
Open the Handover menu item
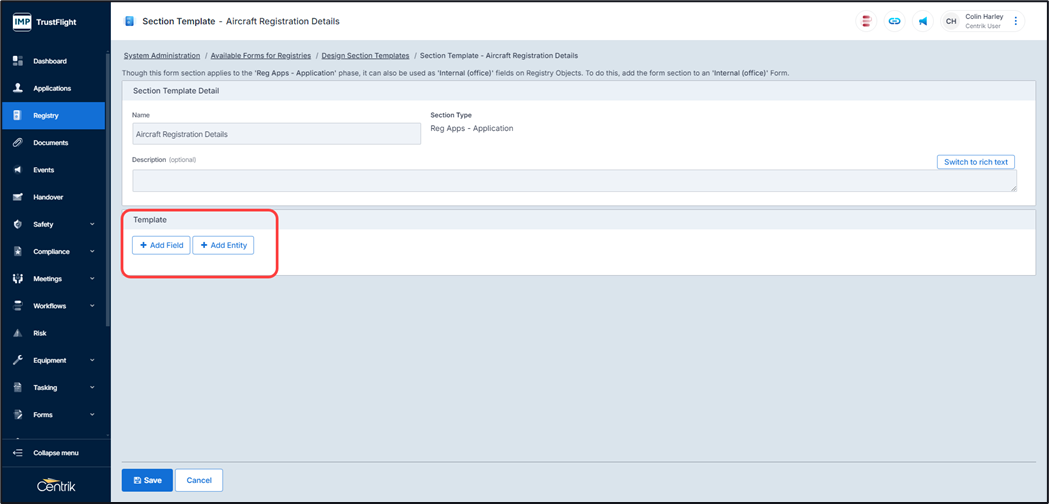[x=53, y=197]
